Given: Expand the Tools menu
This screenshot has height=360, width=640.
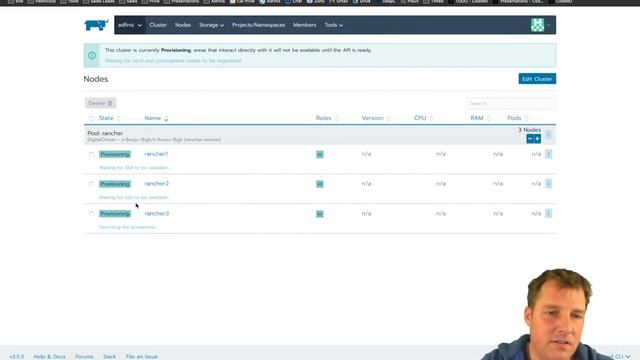Looking at the screenshot, I should [333, 25].
